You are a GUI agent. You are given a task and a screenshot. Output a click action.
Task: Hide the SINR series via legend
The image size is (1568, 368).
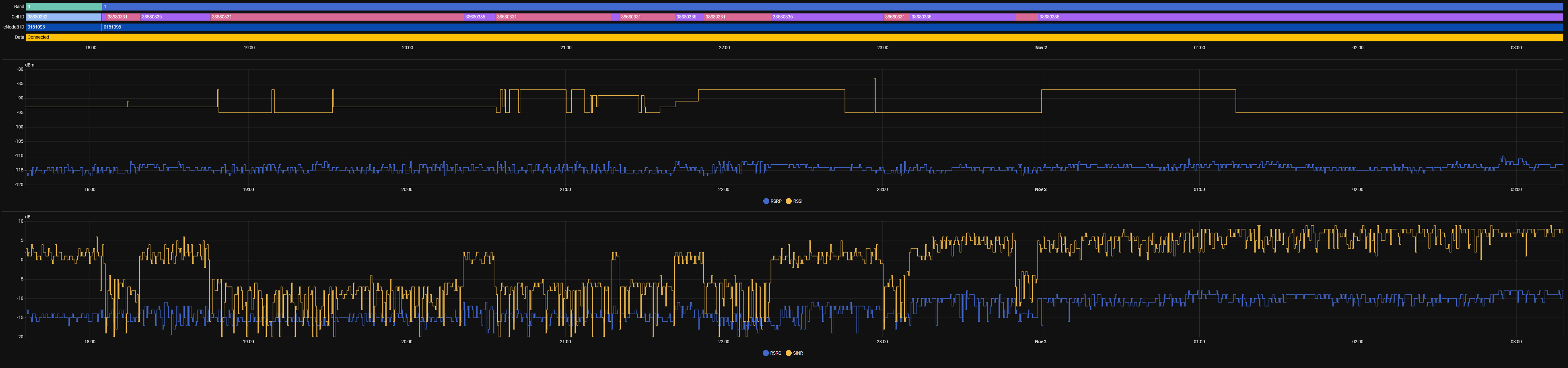(798, 353)
